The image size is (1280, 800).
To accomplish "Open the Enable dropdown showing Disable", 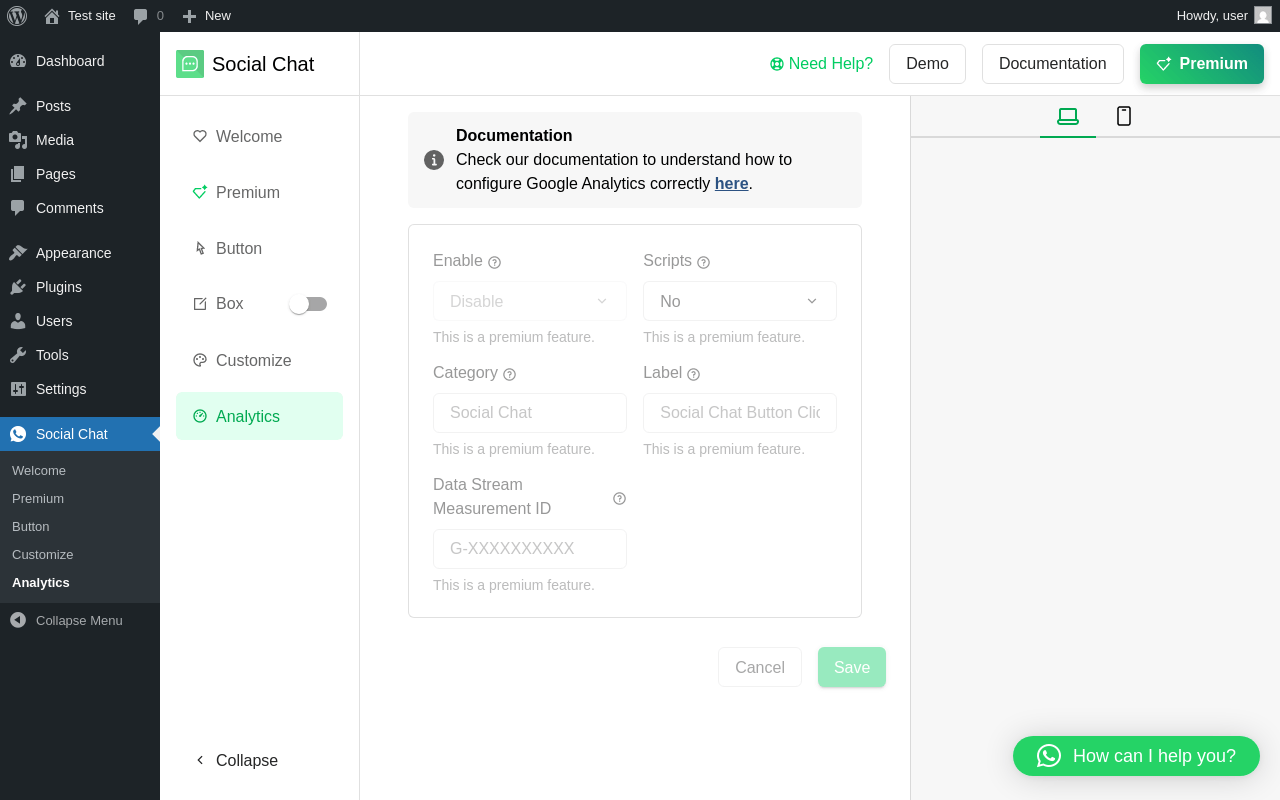I will point(530,301).
